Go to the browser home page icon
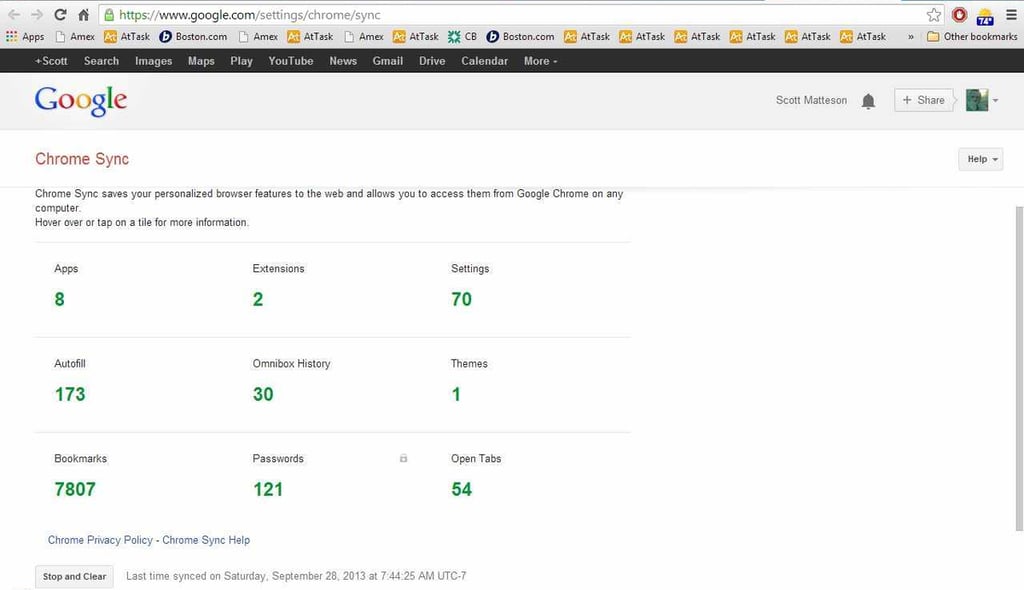The image size is (1024, 590). click(x=84, y=14)
